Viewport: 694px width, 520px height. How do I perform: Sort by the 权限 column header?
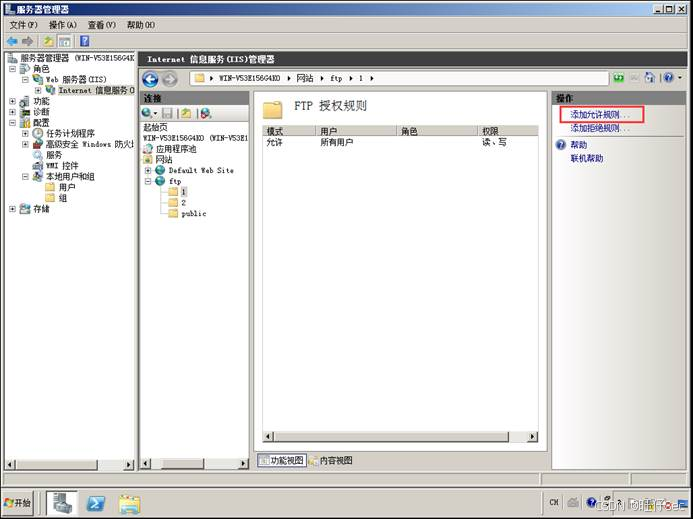pos(508,131)
